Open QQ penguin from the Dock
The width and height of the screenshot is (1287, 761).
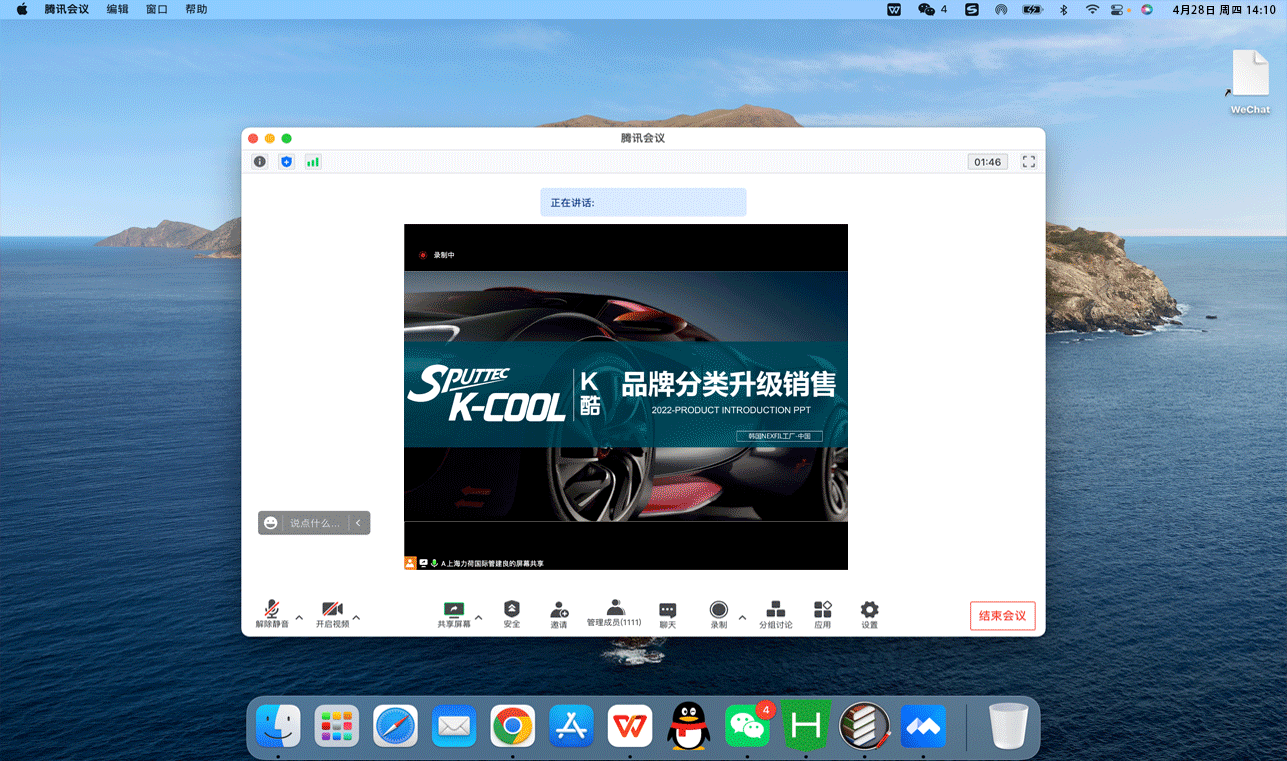coord(688,726)
